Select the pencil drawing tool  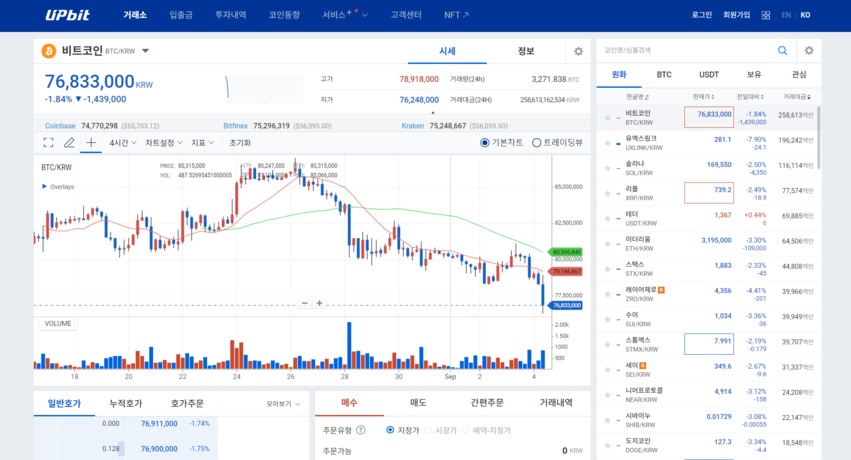click(69, 143)
